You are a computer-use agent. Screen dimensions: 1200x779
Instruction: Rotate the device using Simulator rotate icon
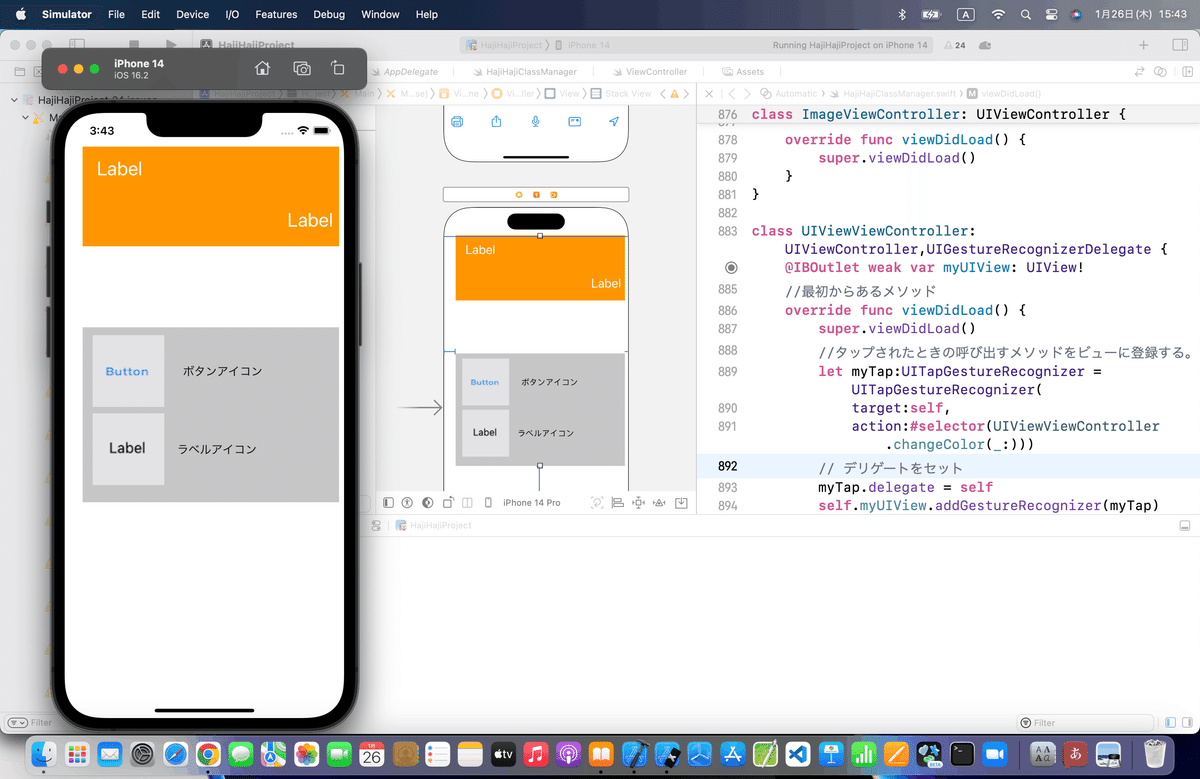tap(338, 68)
